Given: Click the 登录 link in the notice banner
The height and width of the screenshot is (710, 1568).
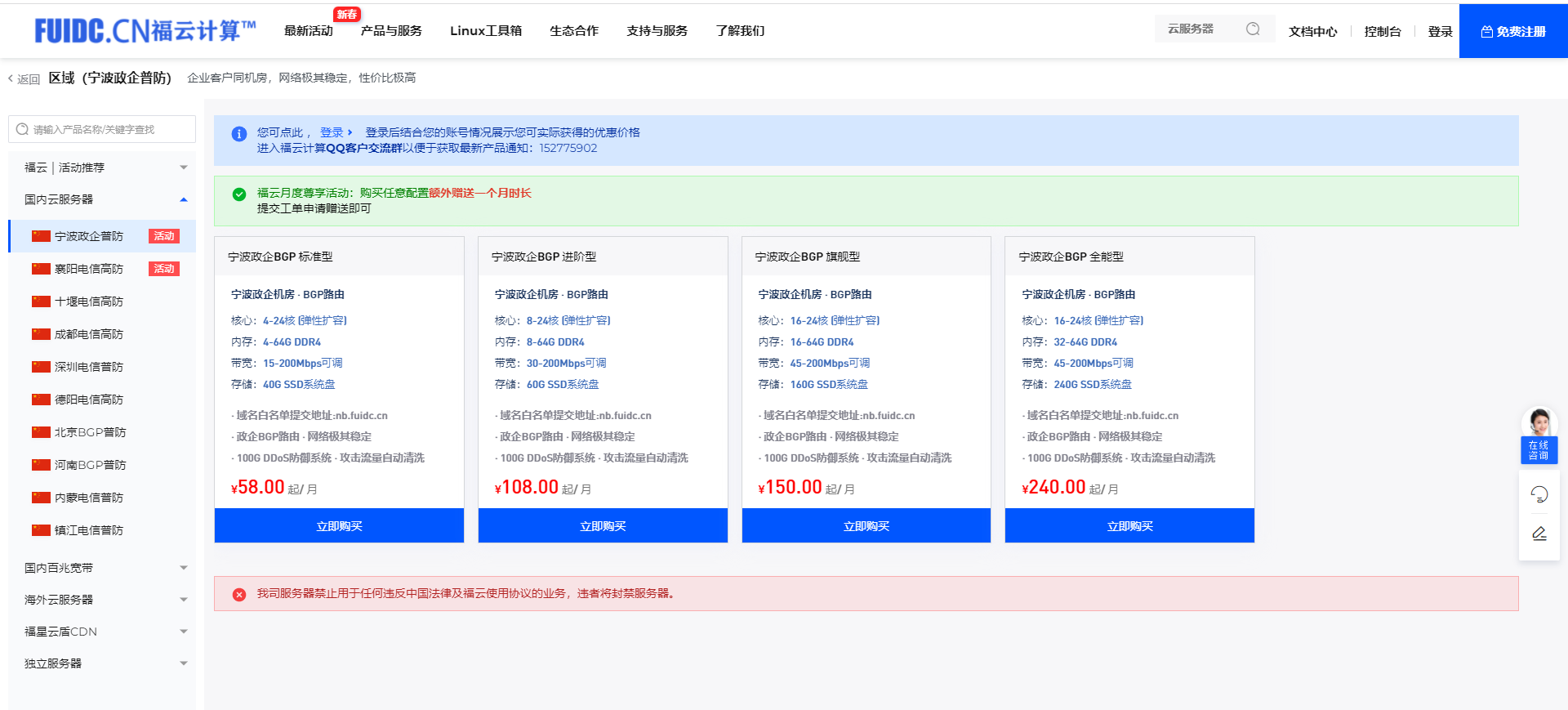Looking at the screenshot, I should [x=336, y=132].
